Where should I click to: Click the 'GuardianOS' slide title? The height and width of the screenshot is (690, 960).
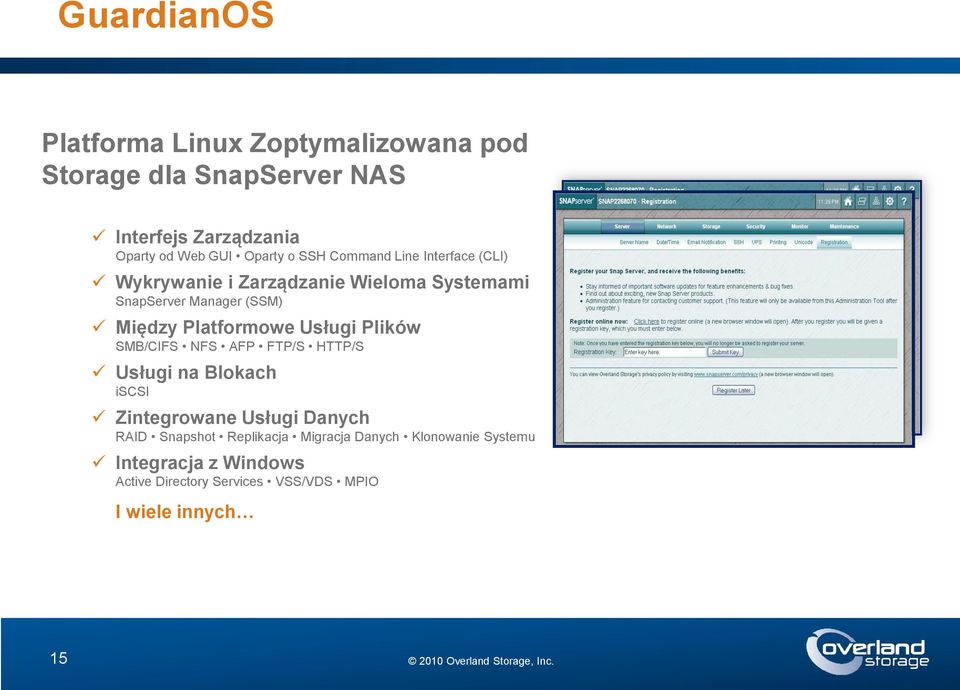point(166,15)
